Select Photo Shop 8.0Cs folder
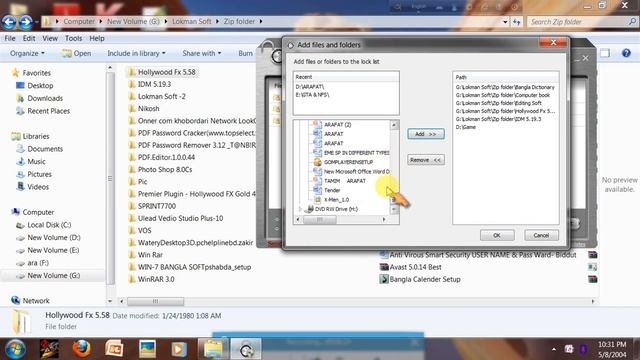Viewport: 640px width, 360px height. pos(164,169)
